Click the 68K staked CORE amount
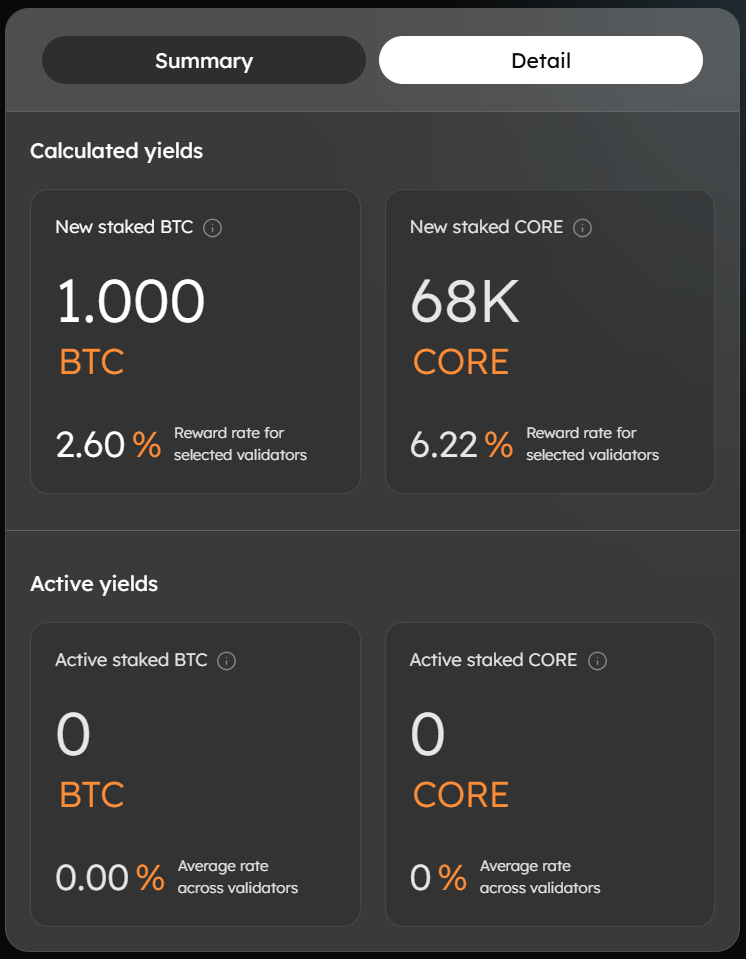This screenshot has width=746, height=959. click(x=465, y=300)
